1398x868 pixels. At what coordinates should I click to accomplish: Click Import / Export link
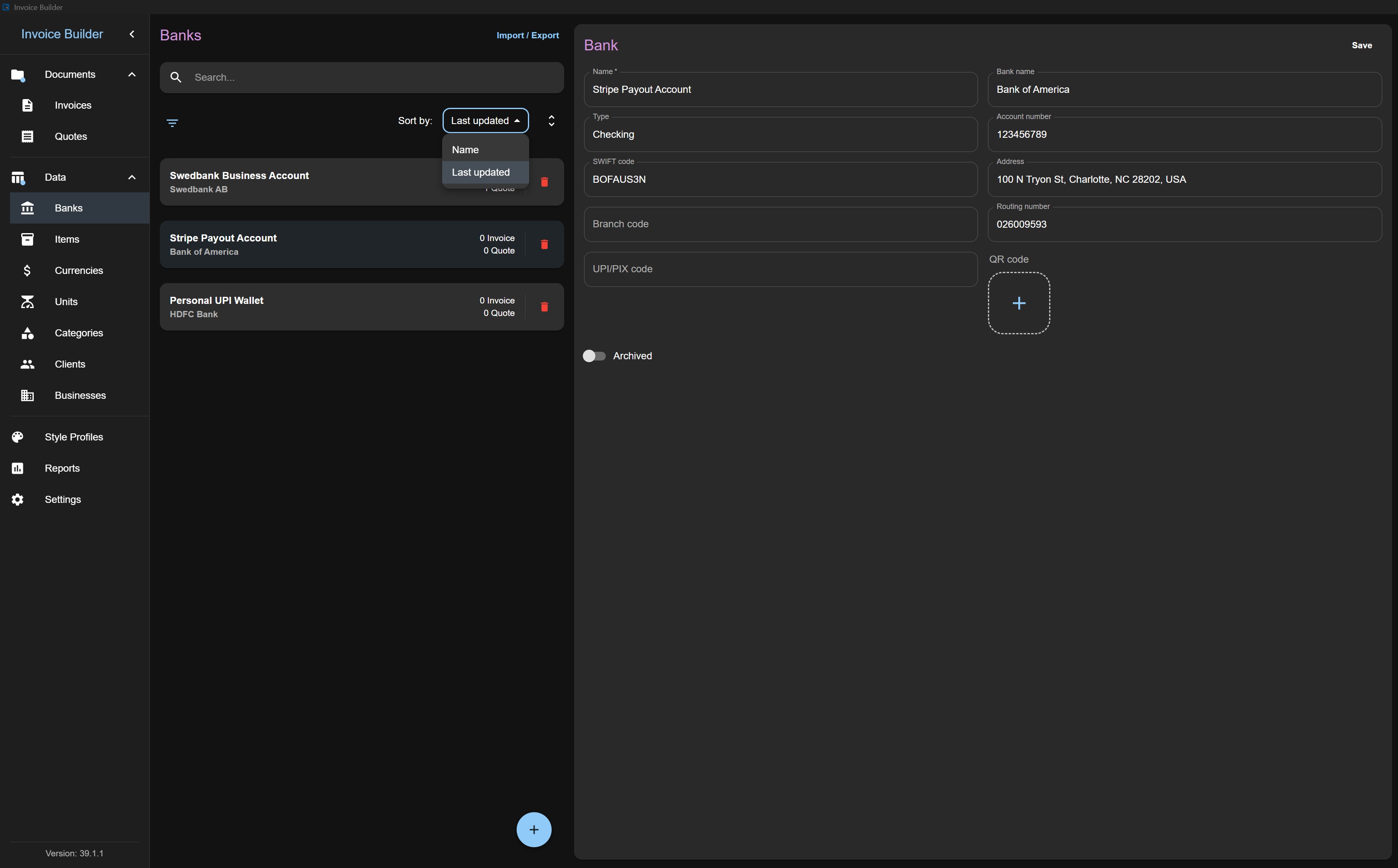[x=527, y=35]
